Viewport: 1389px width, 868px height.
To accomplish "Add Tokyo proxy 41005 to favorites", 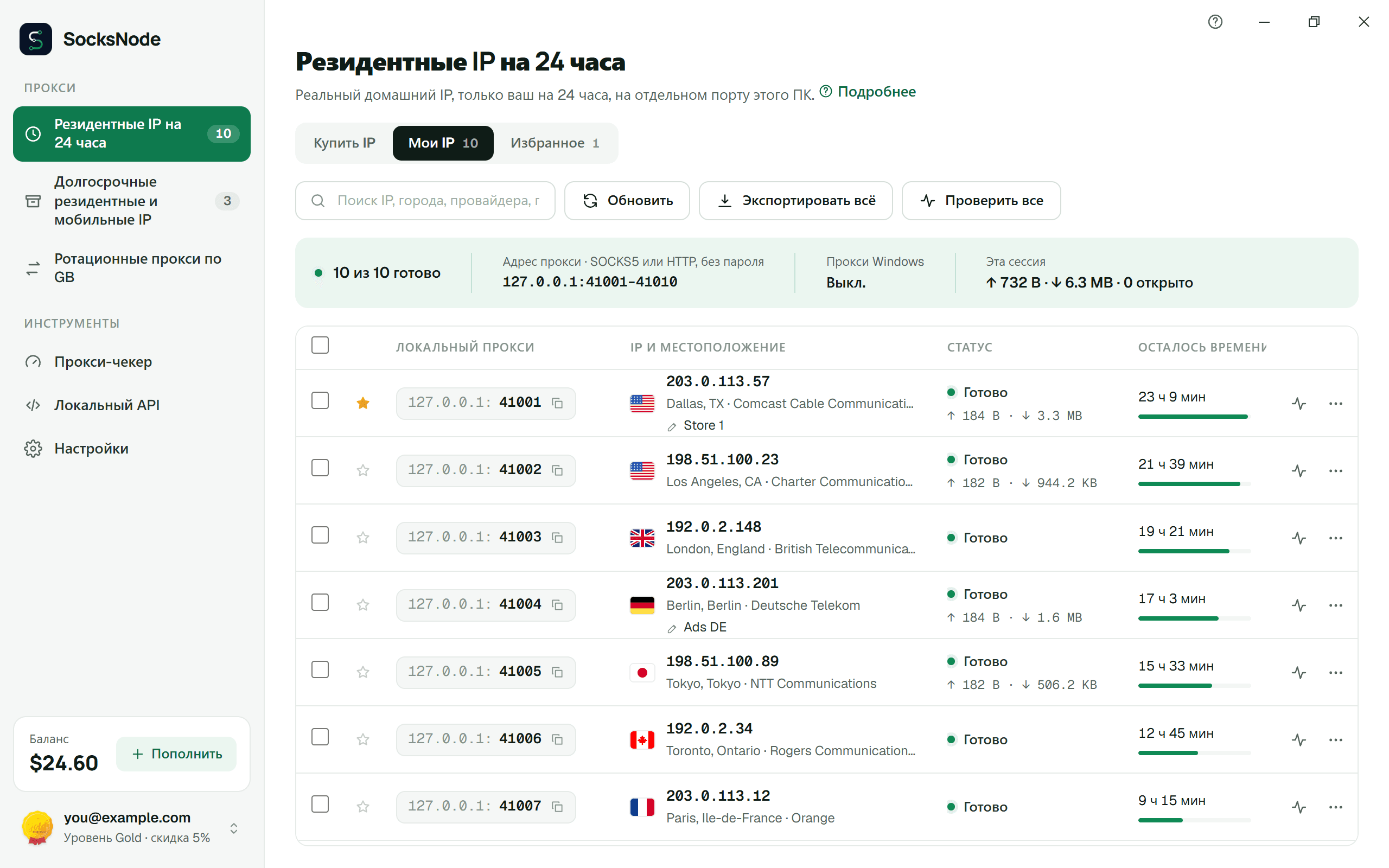I will [x=363, y=672].
